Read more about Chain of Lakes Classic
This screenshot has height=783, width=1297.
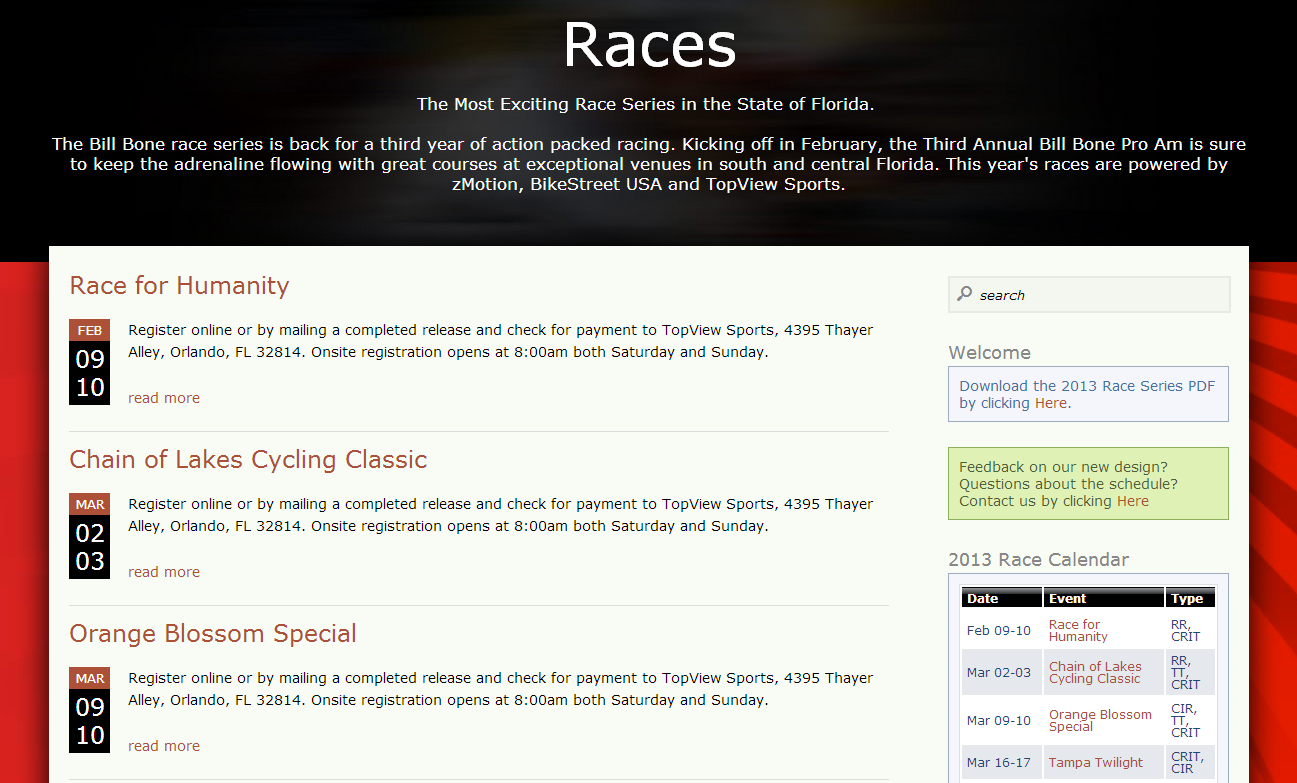[x=164, y=572]
